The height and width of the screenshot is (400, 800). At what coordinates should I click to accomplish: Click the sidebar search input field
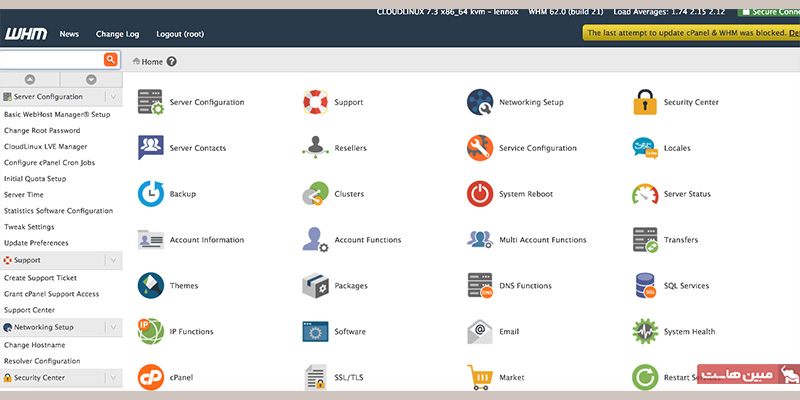pyautogui.click(x=50, y=60)
